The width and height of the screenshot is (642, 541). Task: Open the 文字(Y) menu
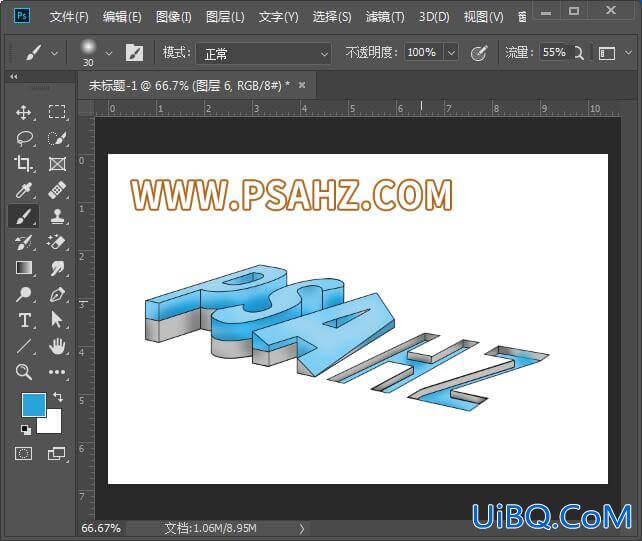(278, 17)
